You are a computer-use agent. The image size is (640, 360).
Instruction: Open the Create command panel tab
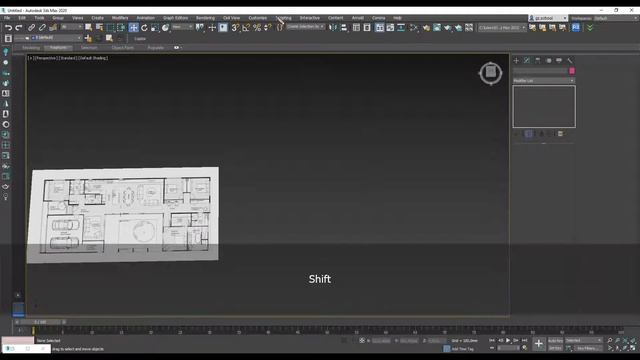click(x=516, y=60)
